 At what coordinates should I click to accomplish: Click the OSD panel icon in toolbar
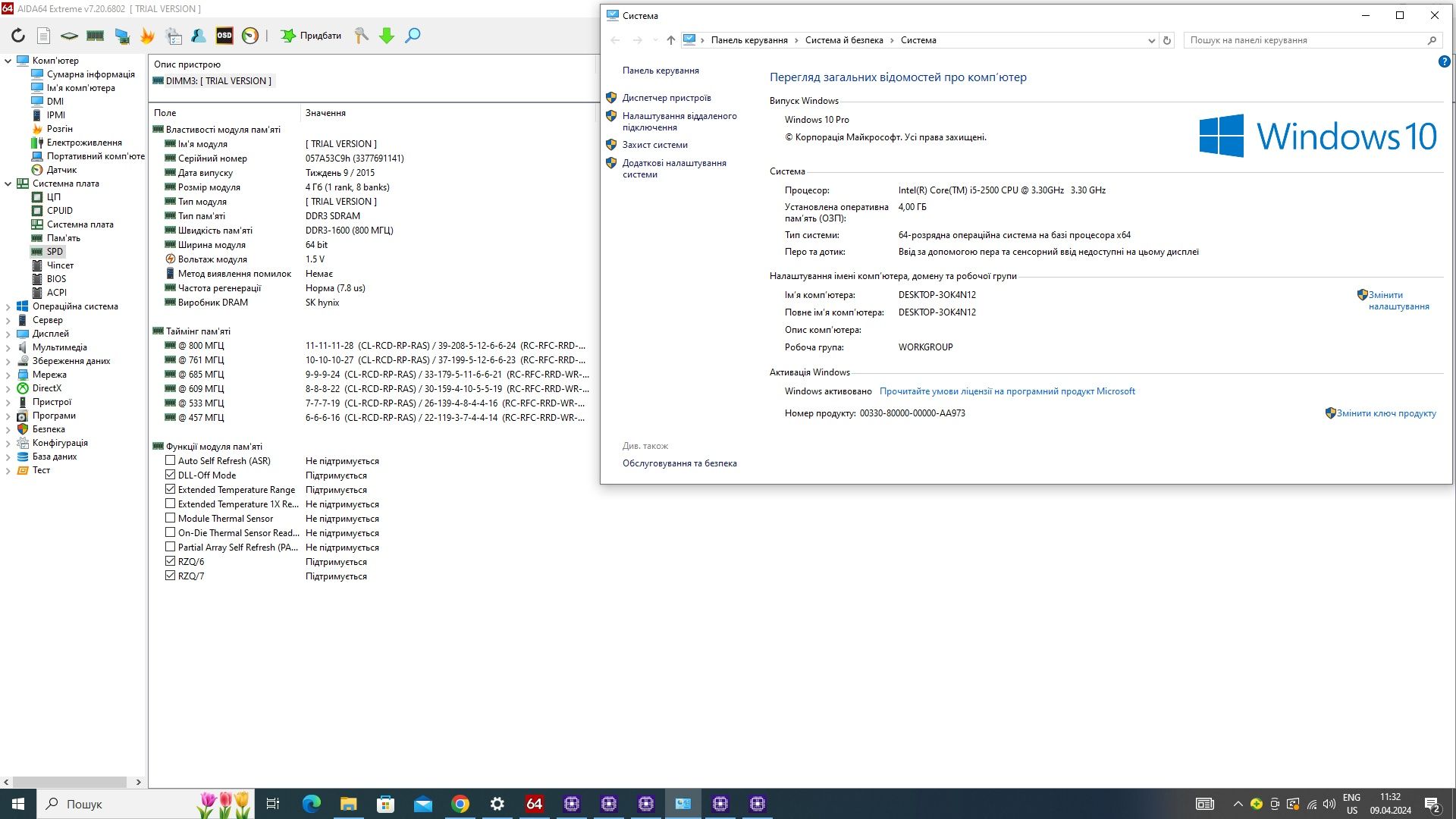[x=225, y=35]
